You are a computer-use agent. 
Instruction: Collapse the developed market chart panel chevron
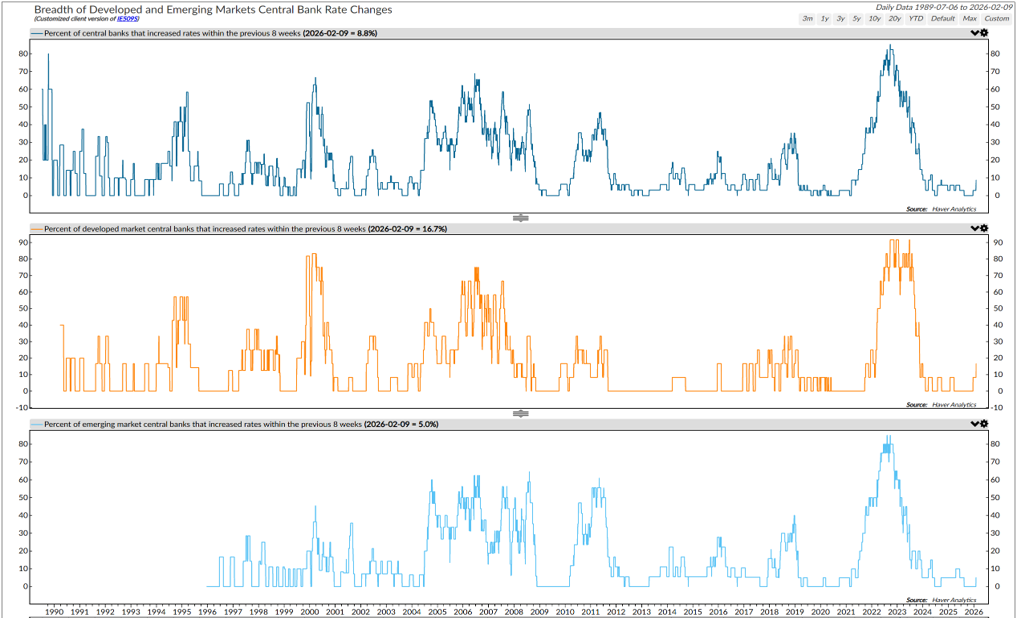point(975,229)
